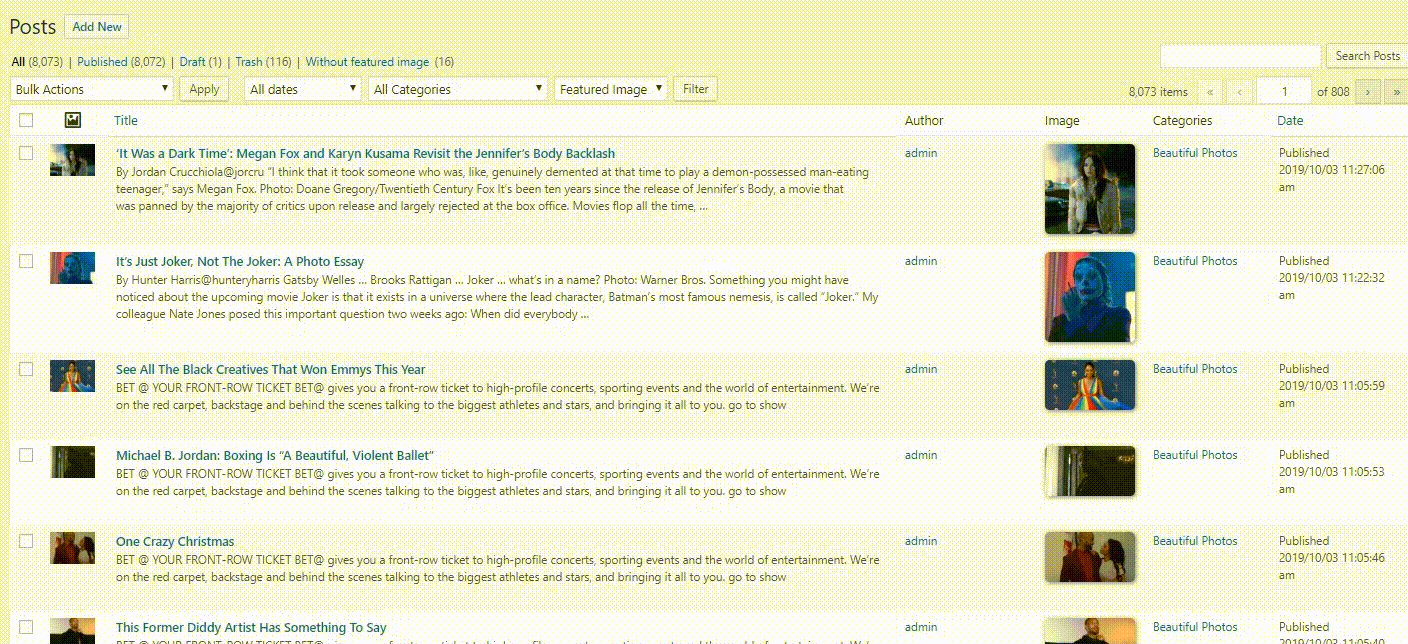Click small thumbnail icon of One Crazy Christmas
This screenshot has width=1408, height=644.
(72, 548)
